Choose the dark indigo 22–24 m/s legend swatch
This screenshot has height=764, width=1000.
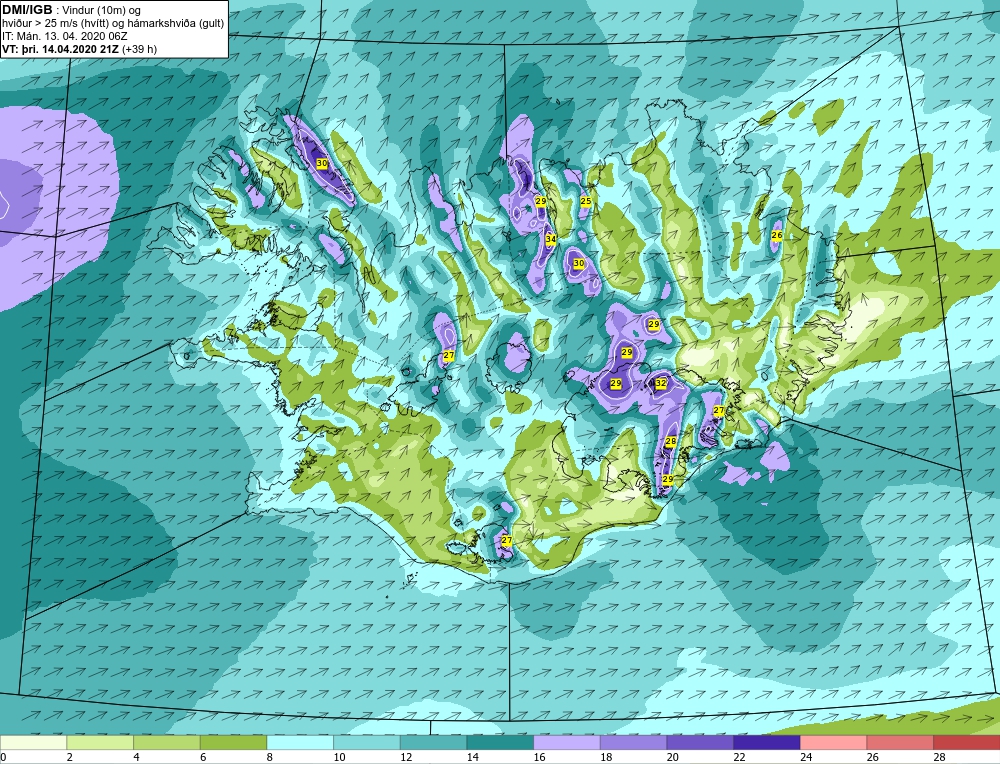click(x=767, y=743)
